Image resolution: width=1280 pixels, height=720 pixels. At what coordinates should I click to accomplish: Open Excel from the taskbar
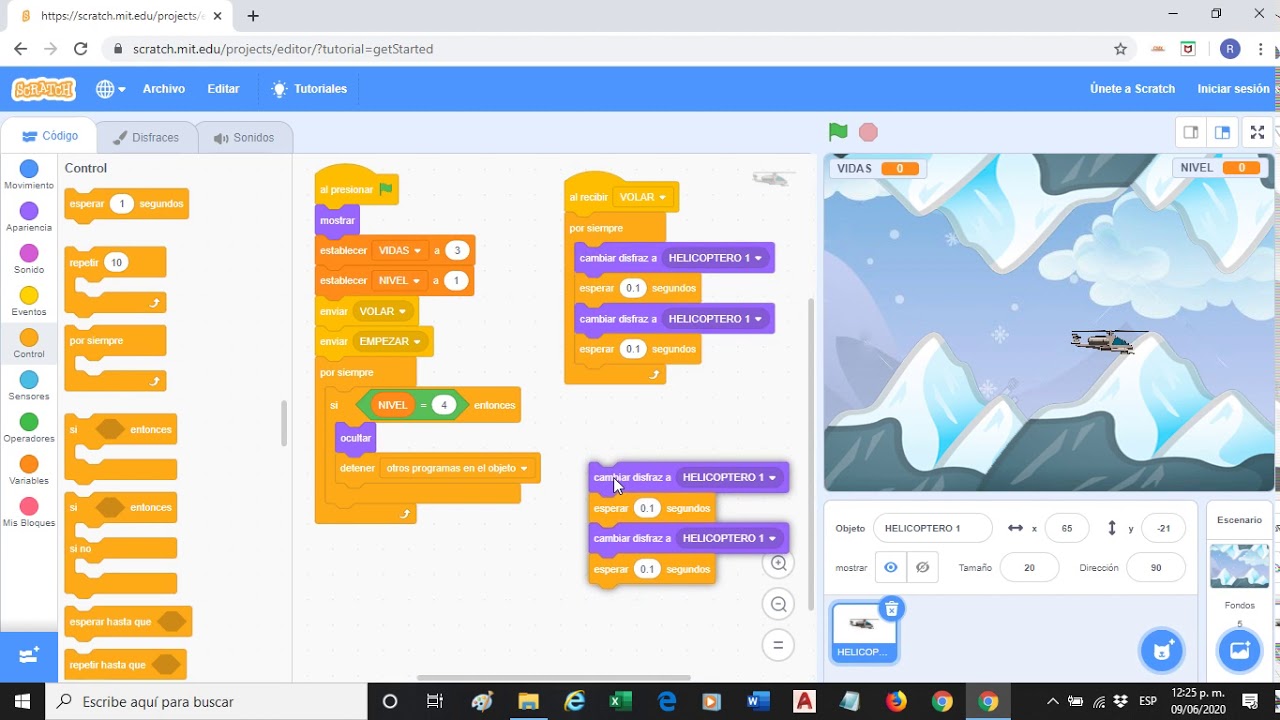[x=620, y=701]
